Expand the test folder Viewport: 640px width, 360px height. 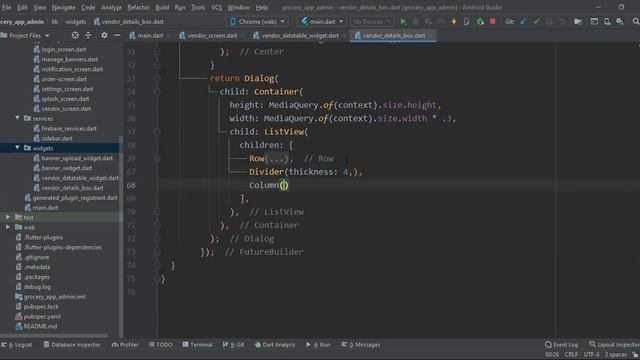pos(8,217)
